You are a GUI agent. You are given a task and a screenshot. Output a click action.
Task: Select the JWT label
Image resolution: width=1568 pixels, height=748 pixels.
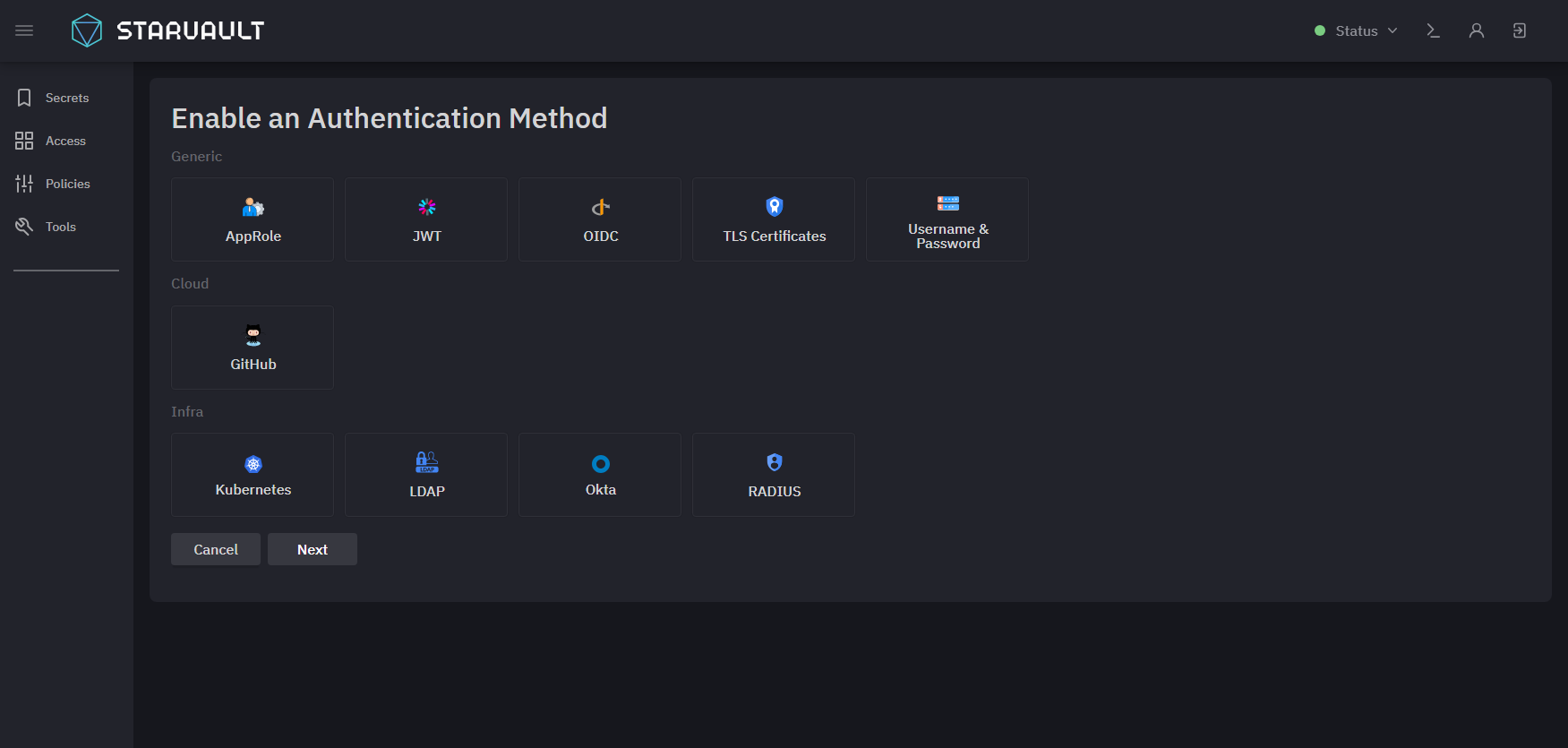(x=427, y=236)
